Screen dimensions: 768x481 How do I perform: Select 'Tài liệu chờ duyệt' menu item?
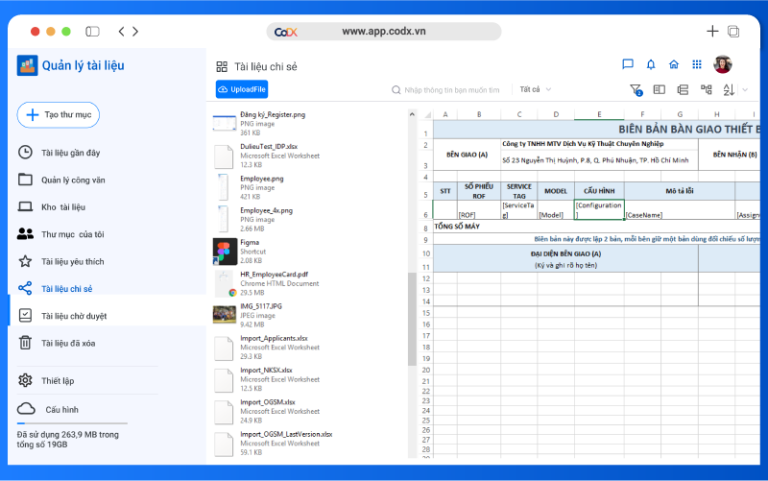click(73, 316)
